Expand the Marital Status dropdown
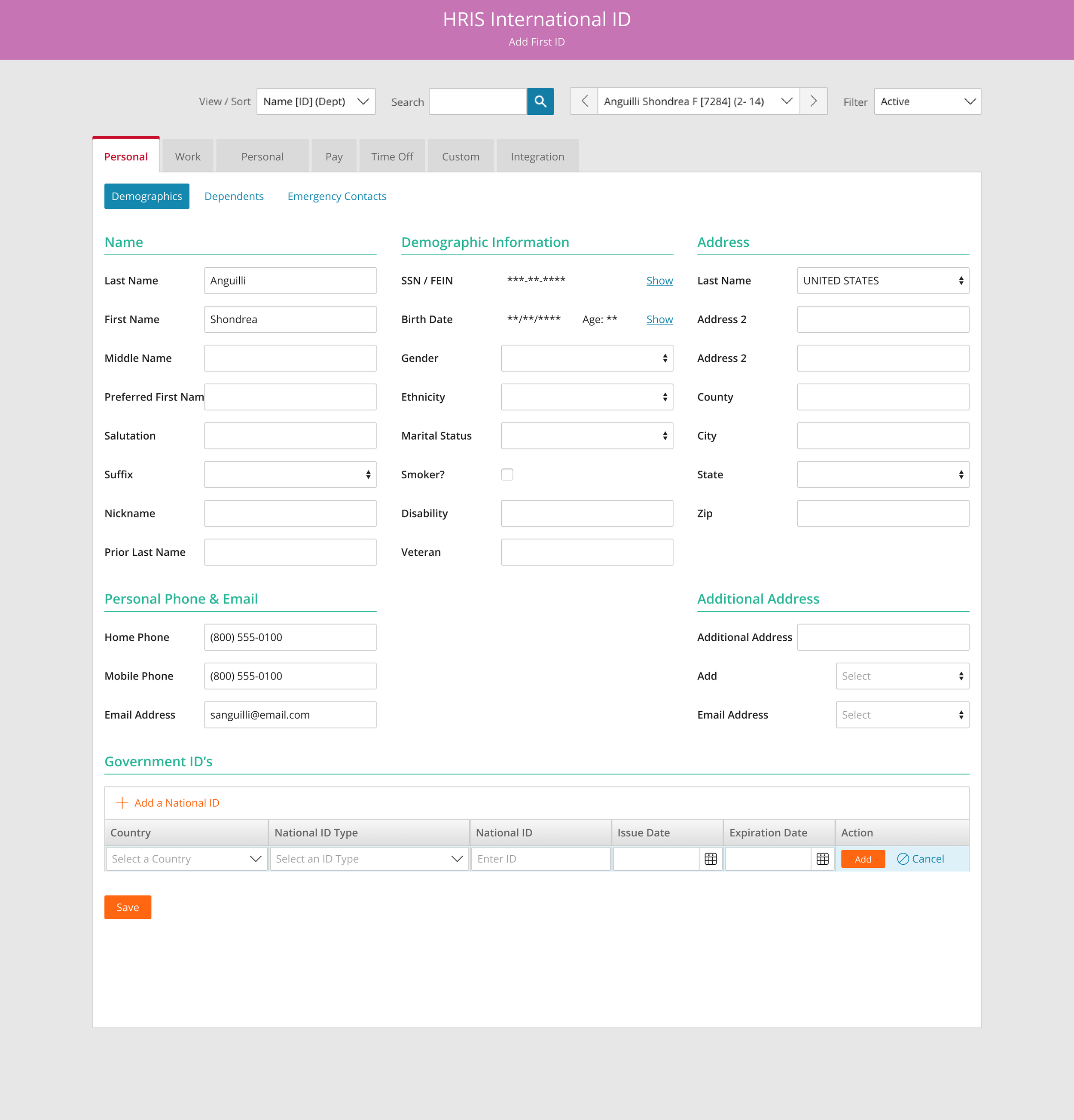Viewport: 1074px width, 1120px height. pos(587,436)
